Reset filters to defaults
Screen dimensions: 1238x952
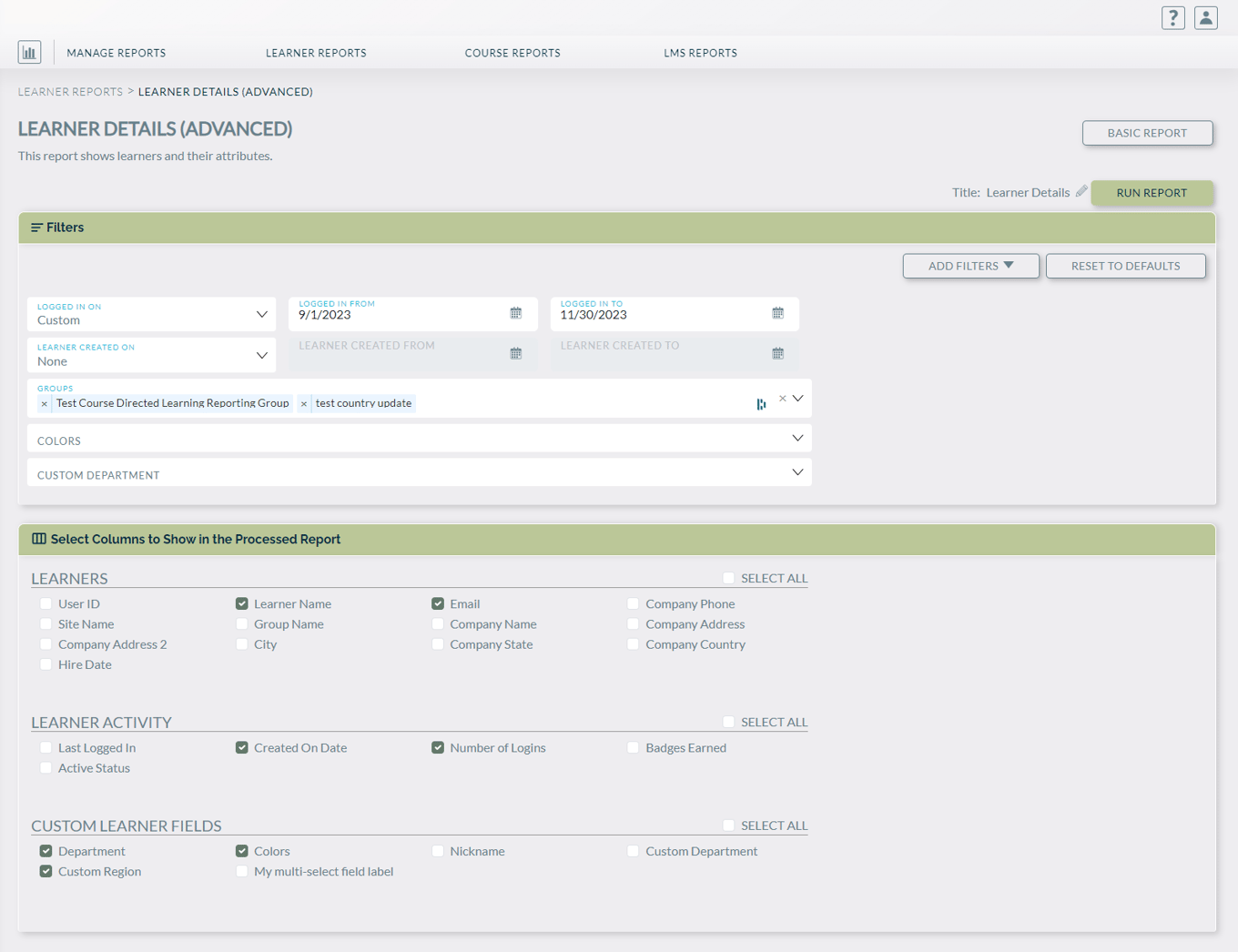[x=1125, y=265]
